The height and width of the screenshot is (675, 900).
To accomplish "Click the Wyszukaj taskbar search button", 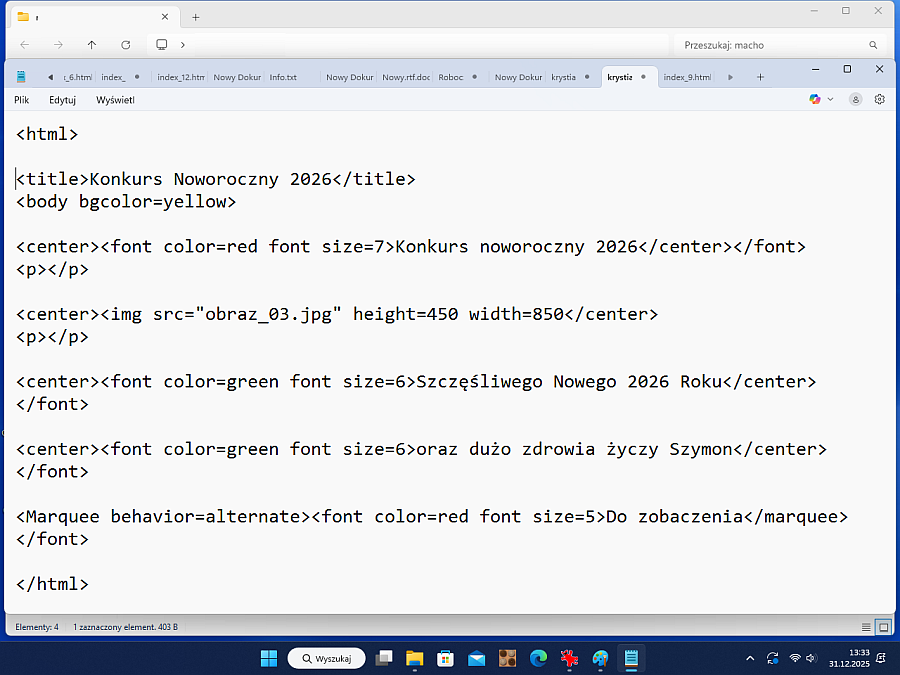I will tap(326, 658).
